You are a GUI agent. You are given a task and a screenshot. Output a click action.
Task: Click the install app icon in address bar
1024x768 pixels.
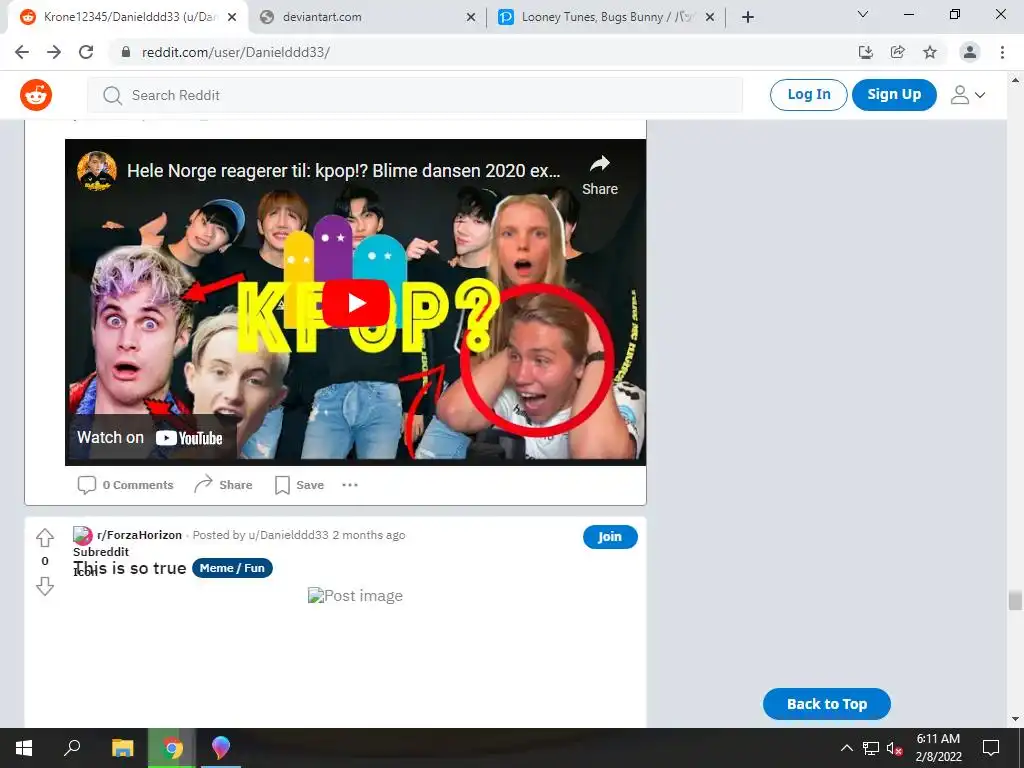pyautogui.click(x=865, y=52)
